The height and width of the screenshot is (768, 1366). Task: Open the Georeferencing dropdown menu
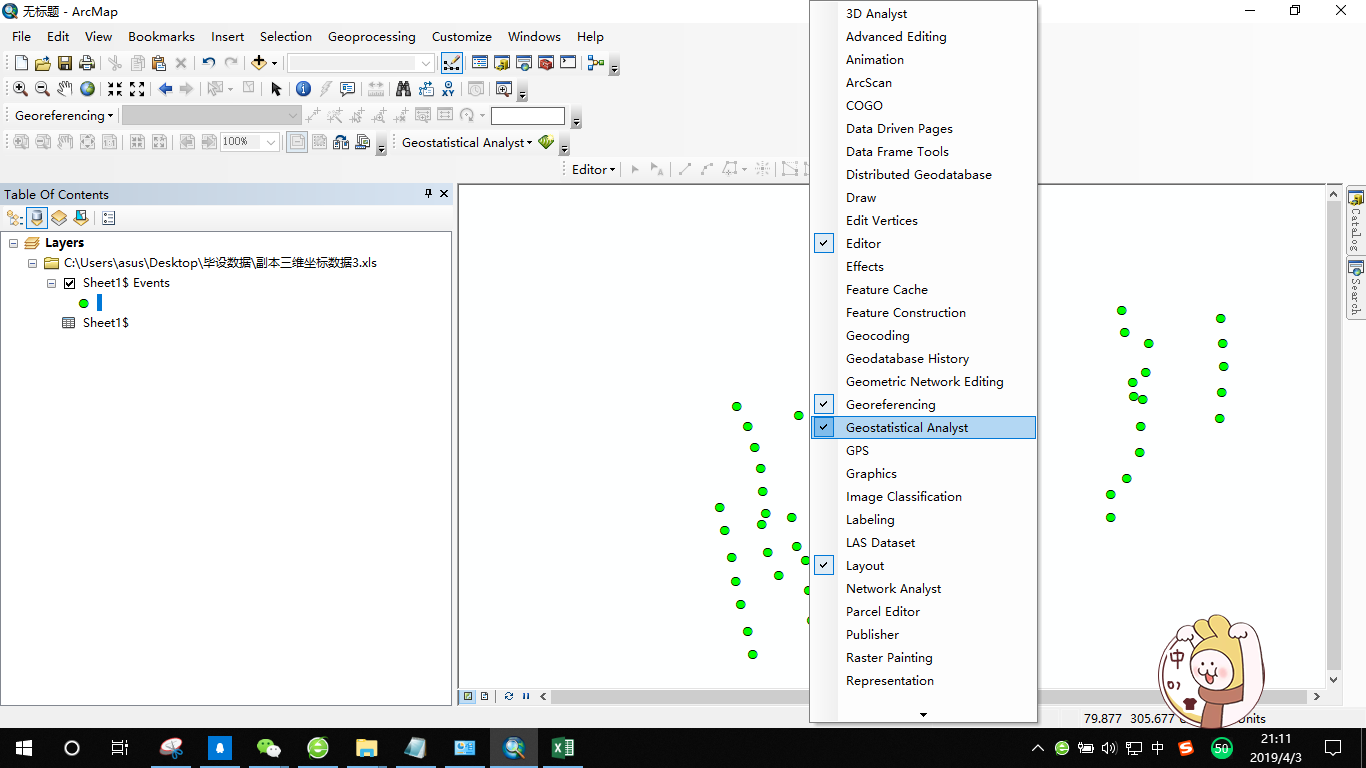tap(64, 116)
